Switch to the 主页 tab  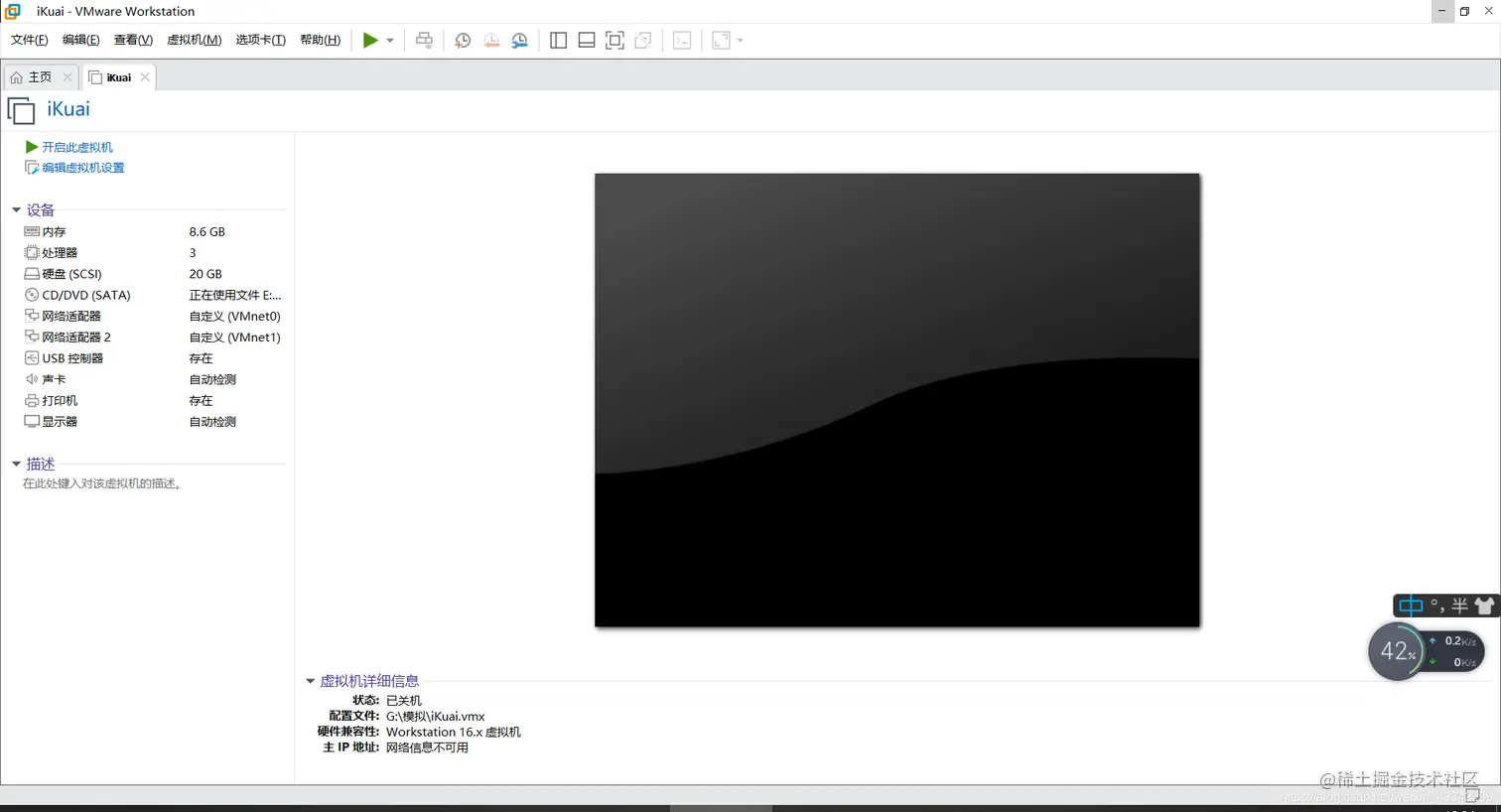pyautogui.click(x=40, y=77)
